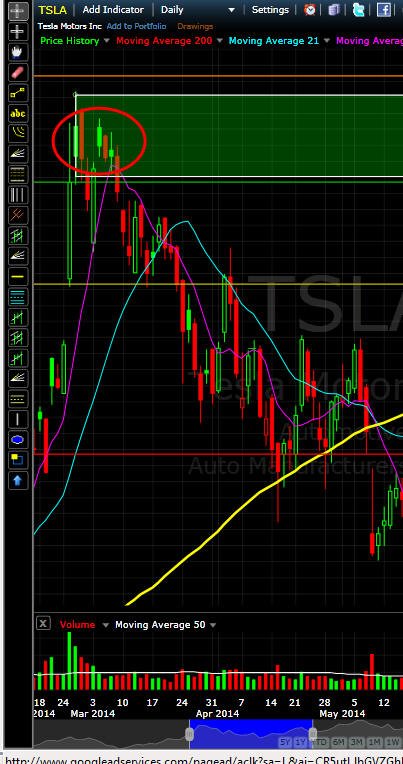Select the abc text annotation tool
403x764 pixels.
(17, 114)
